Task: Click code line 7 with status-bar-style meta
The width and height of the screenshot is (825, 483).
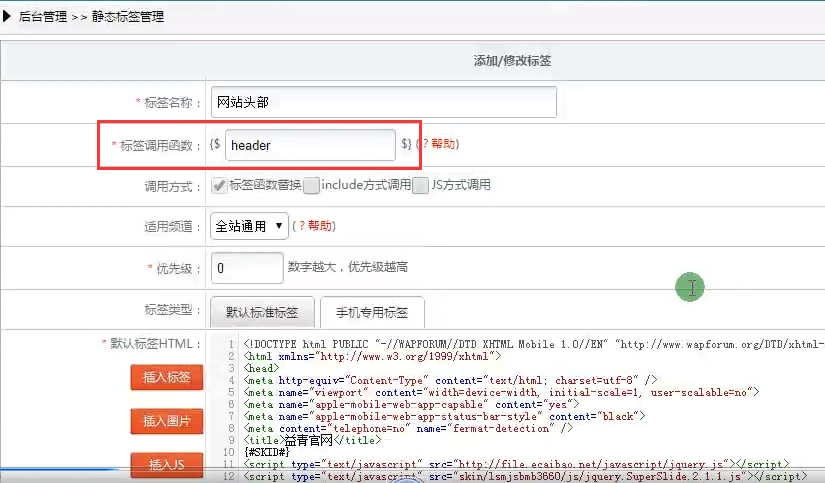Action: (444, 416)
